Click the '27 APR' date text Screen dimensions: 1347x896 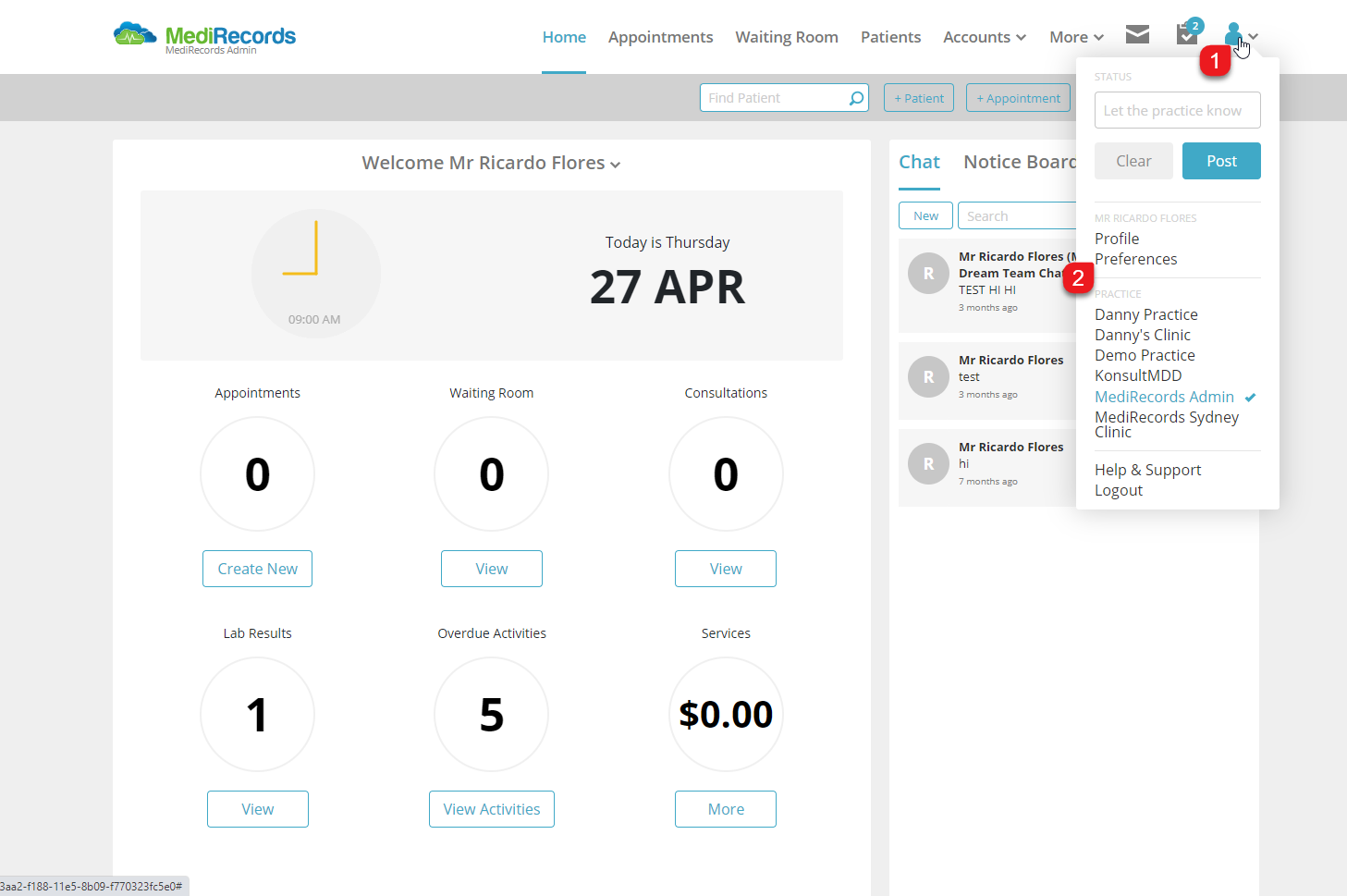667,287
